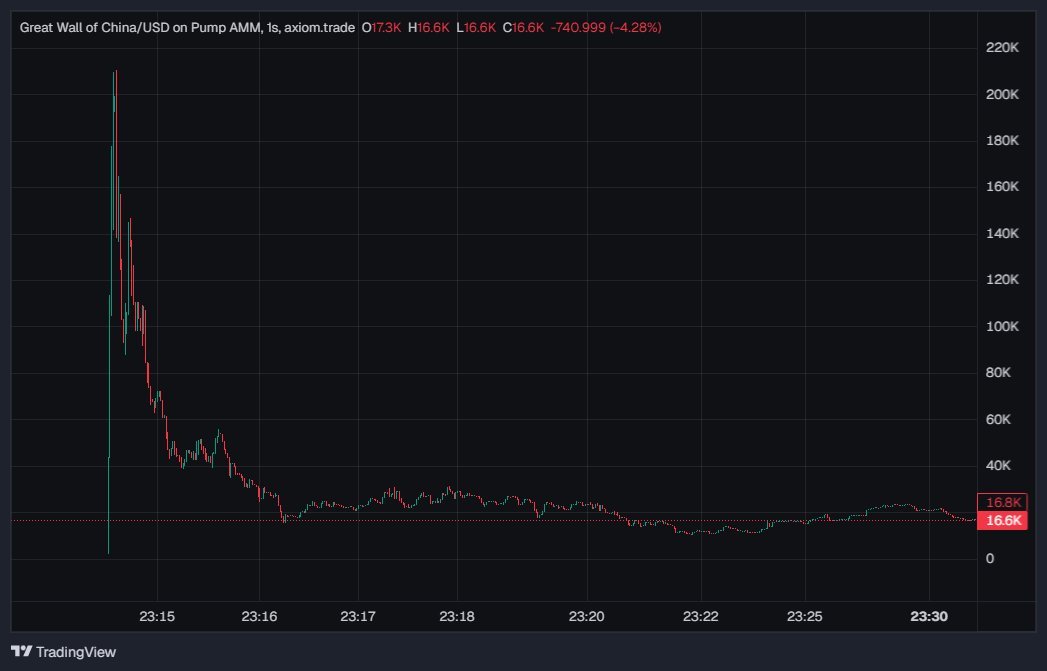
Task: Select the high value H16.6K
Action: coord(429,27)
